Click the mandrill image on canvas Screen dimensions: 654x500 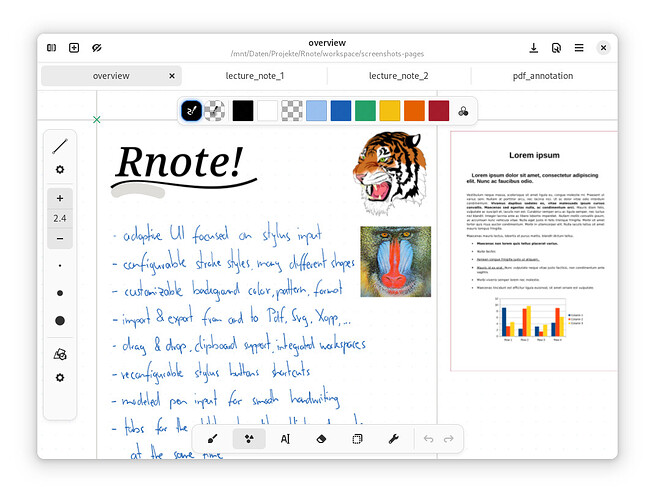click(395, 261)
